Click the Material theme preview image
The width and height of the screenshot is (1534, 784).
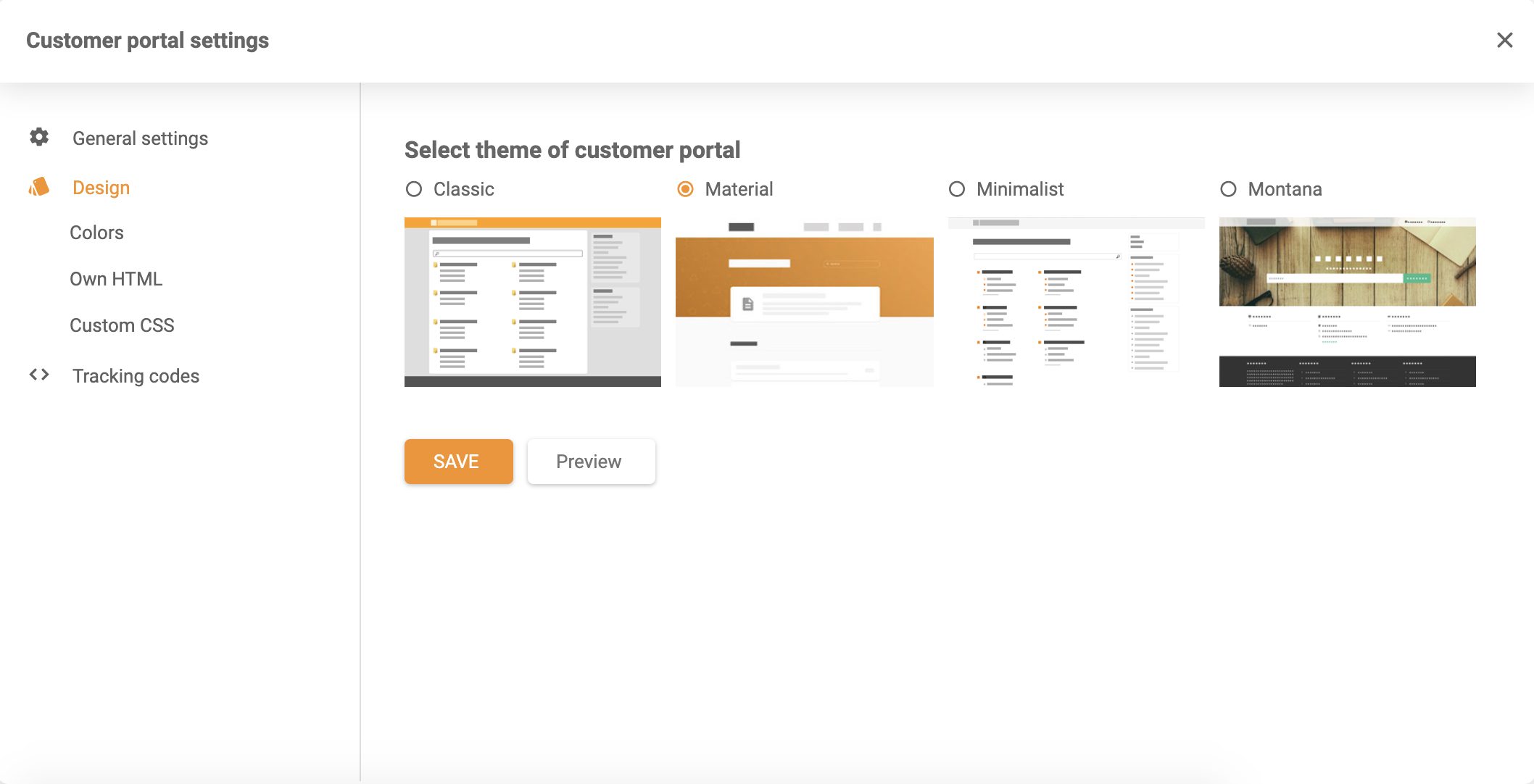pos(804,301)
